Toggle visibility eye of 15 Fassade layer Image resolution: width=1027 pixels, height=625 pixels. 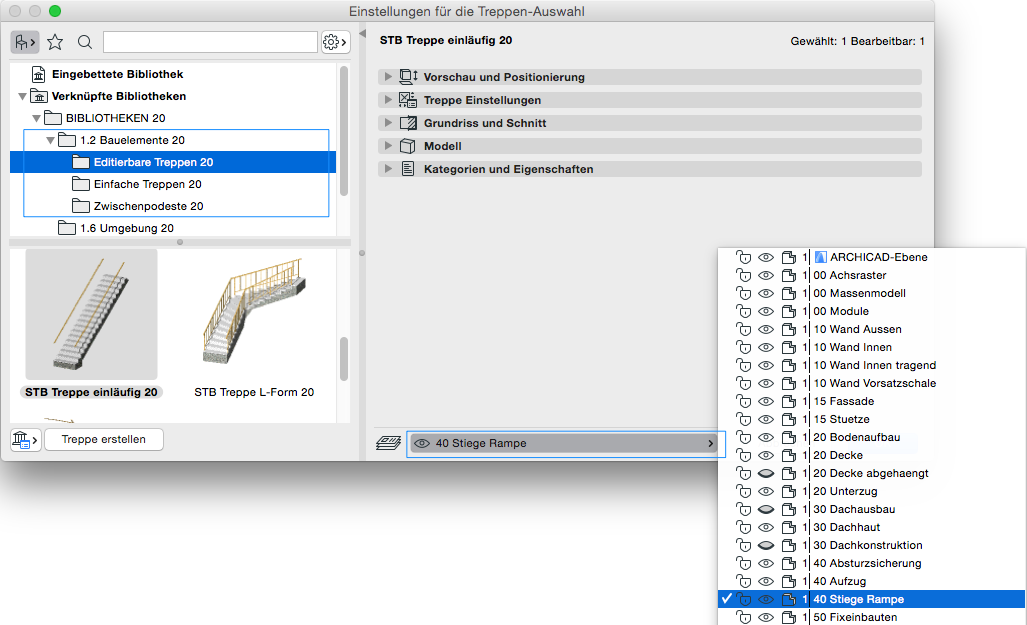pos(766,401)
